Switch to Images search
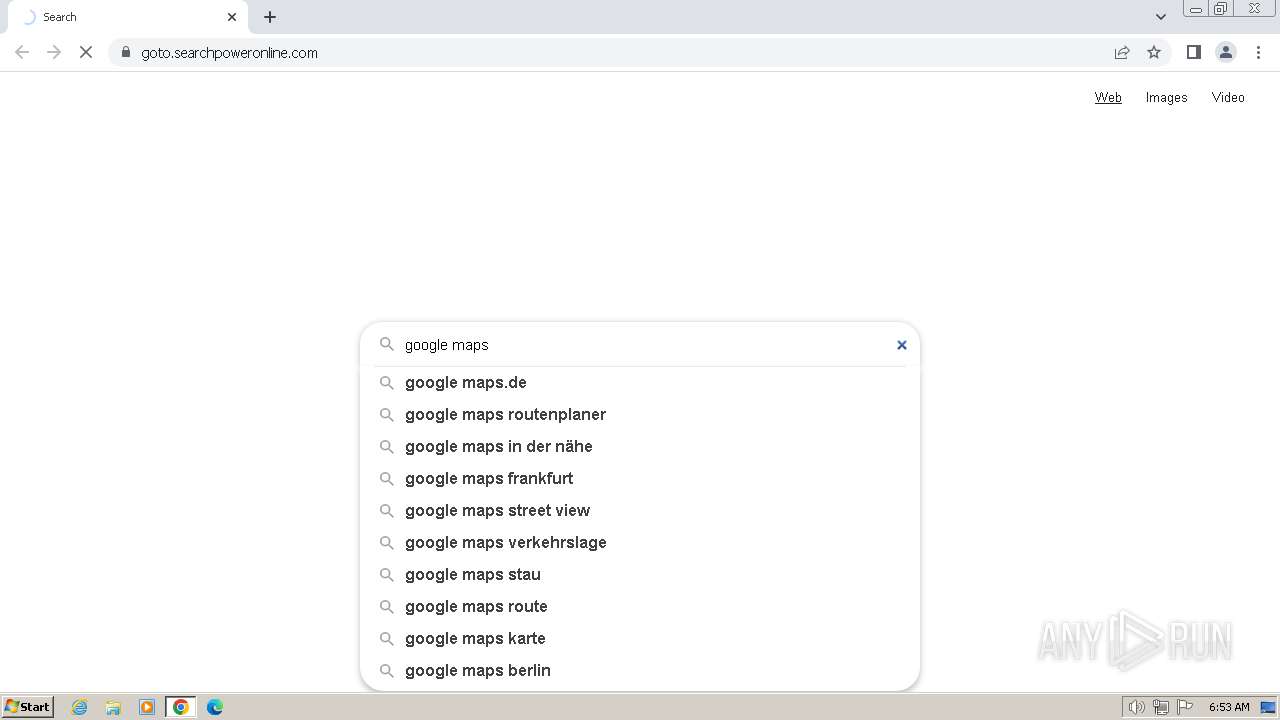The image size is (1280, 720). pyautogui.click(x=1166, y=97)
